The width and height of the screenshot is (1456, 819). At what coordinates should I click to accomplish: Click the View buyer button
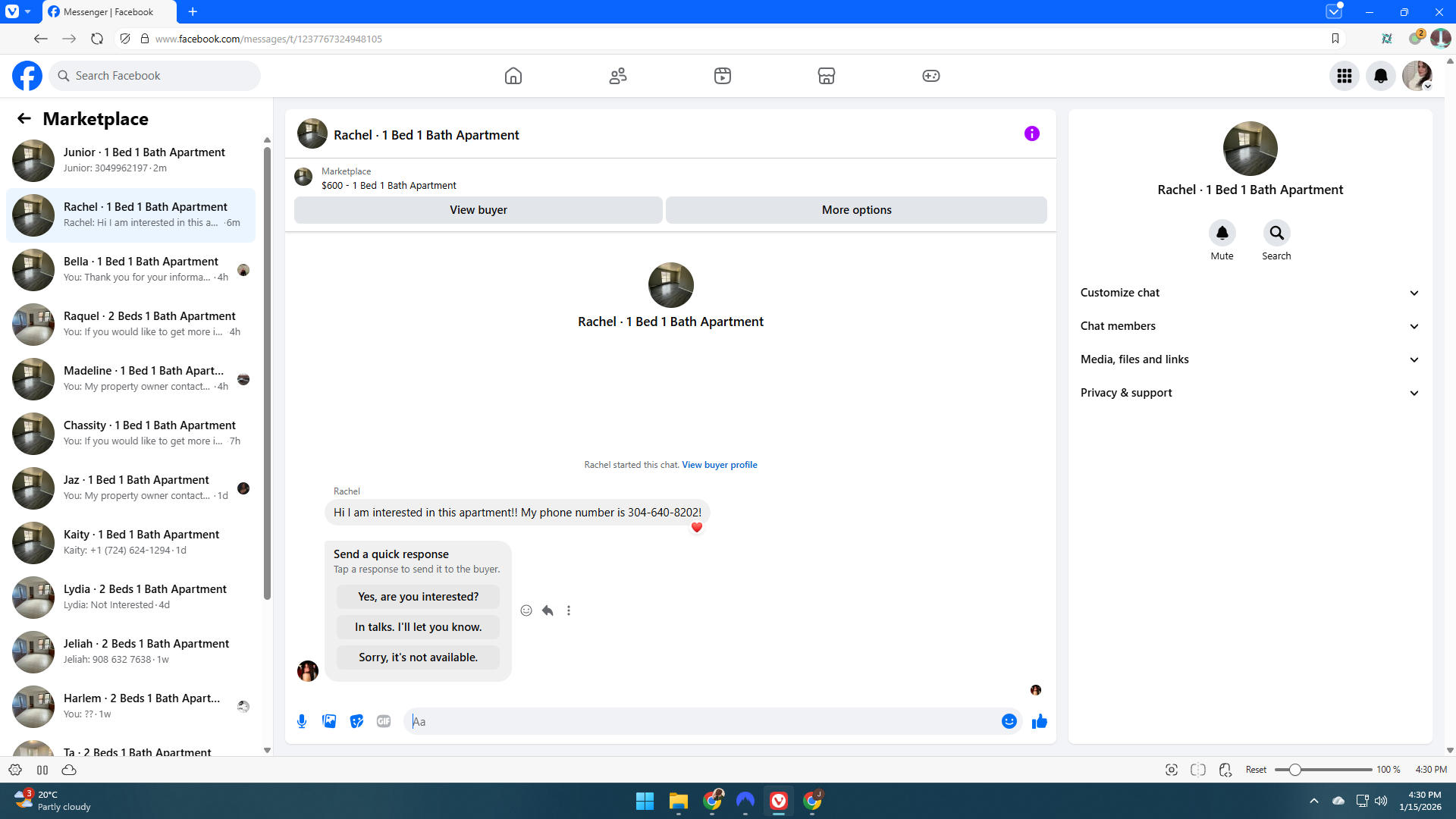[478, 210]
